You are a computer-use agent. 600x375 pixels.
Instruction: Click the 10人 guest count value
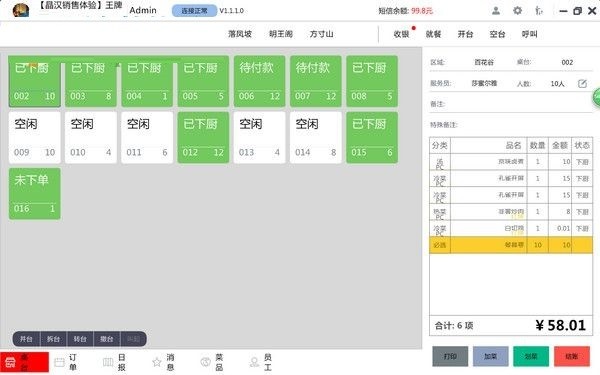[558, 84]
